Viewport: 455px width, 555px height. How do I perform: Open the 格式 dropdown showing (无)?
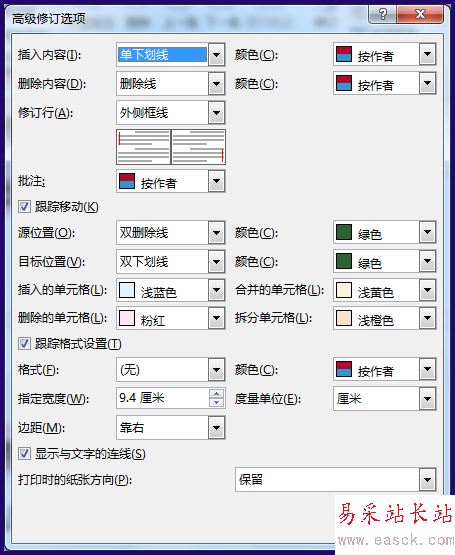(x=171, y=370)
